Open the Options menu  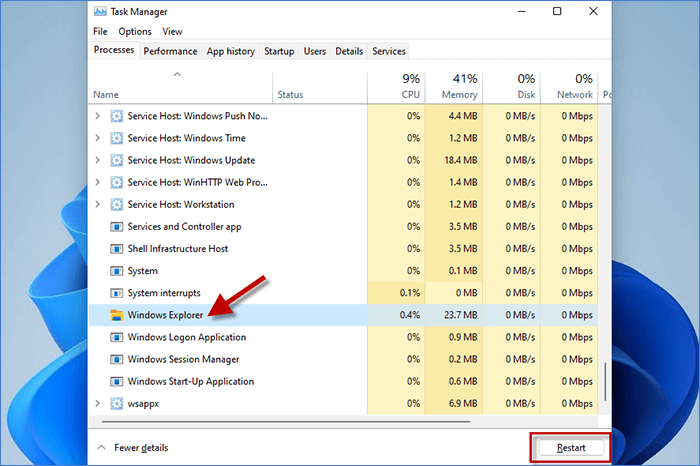point(135,32)
